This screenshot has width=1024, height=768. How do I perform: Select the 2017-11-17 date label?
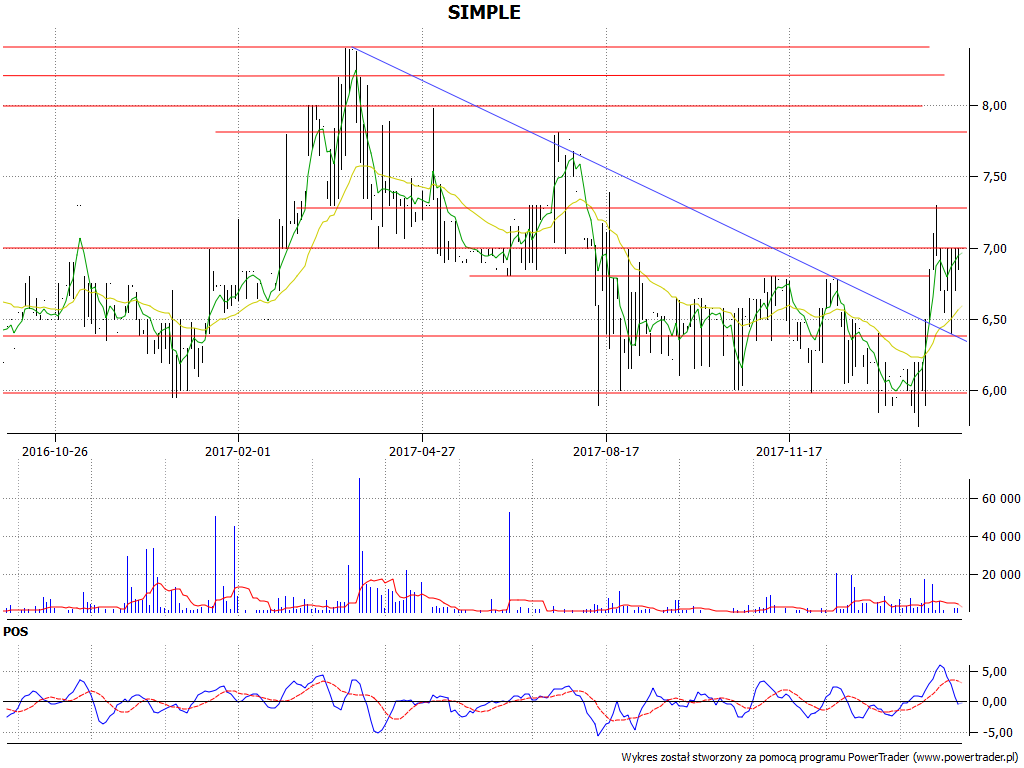tap(789, 451)
